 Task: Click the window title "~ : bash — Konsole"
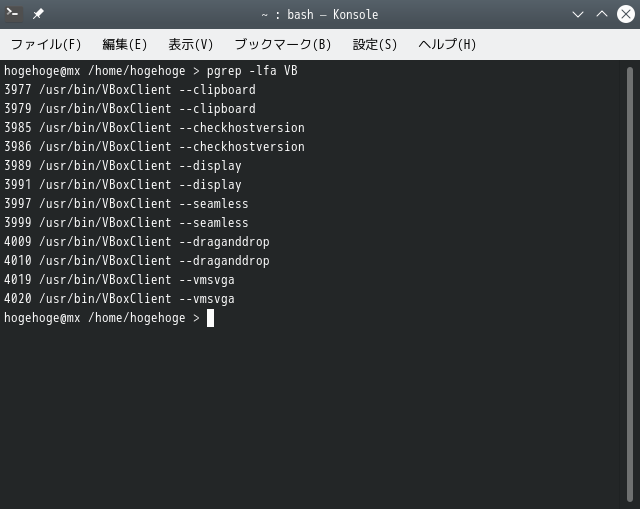[x=320, y=15]
